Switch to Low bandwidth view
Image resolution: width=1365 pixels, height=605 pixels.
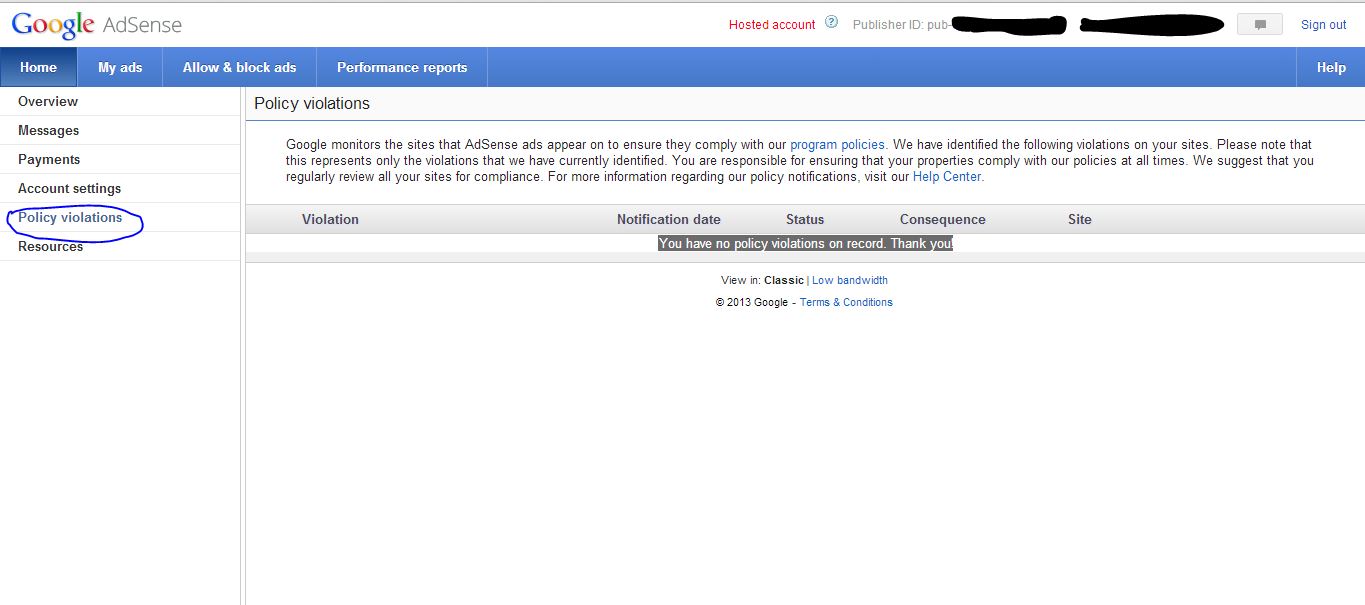pyautogui.click(x=850, y=280)
